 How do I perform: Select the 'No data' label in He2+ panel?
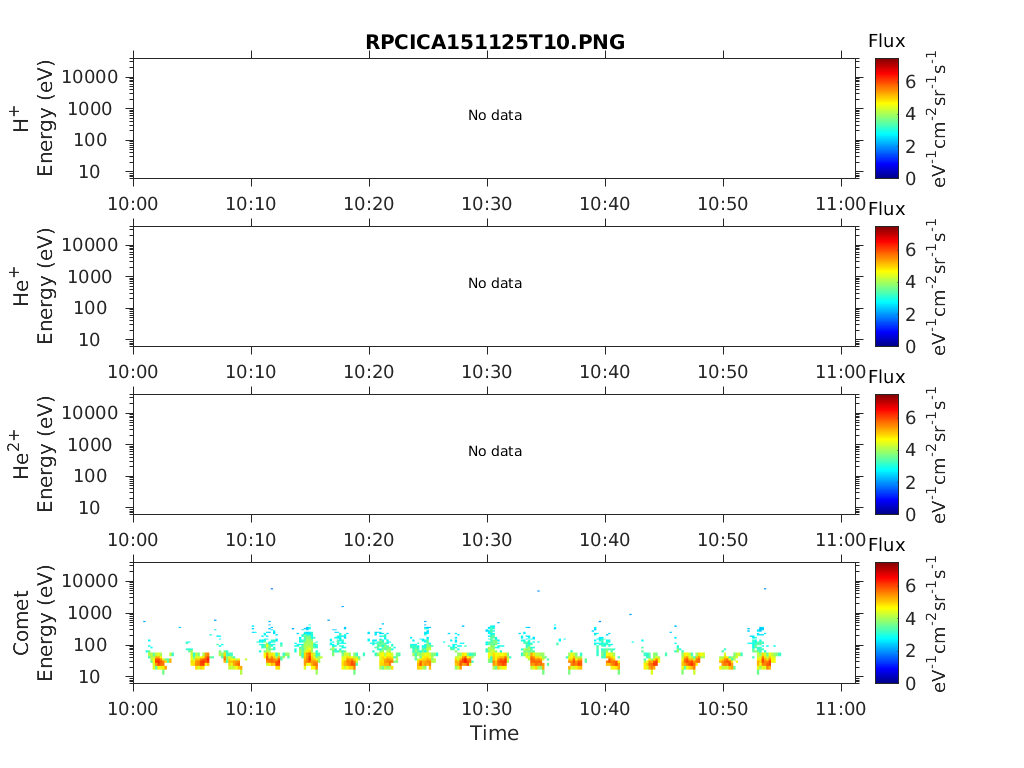(495, 451)
